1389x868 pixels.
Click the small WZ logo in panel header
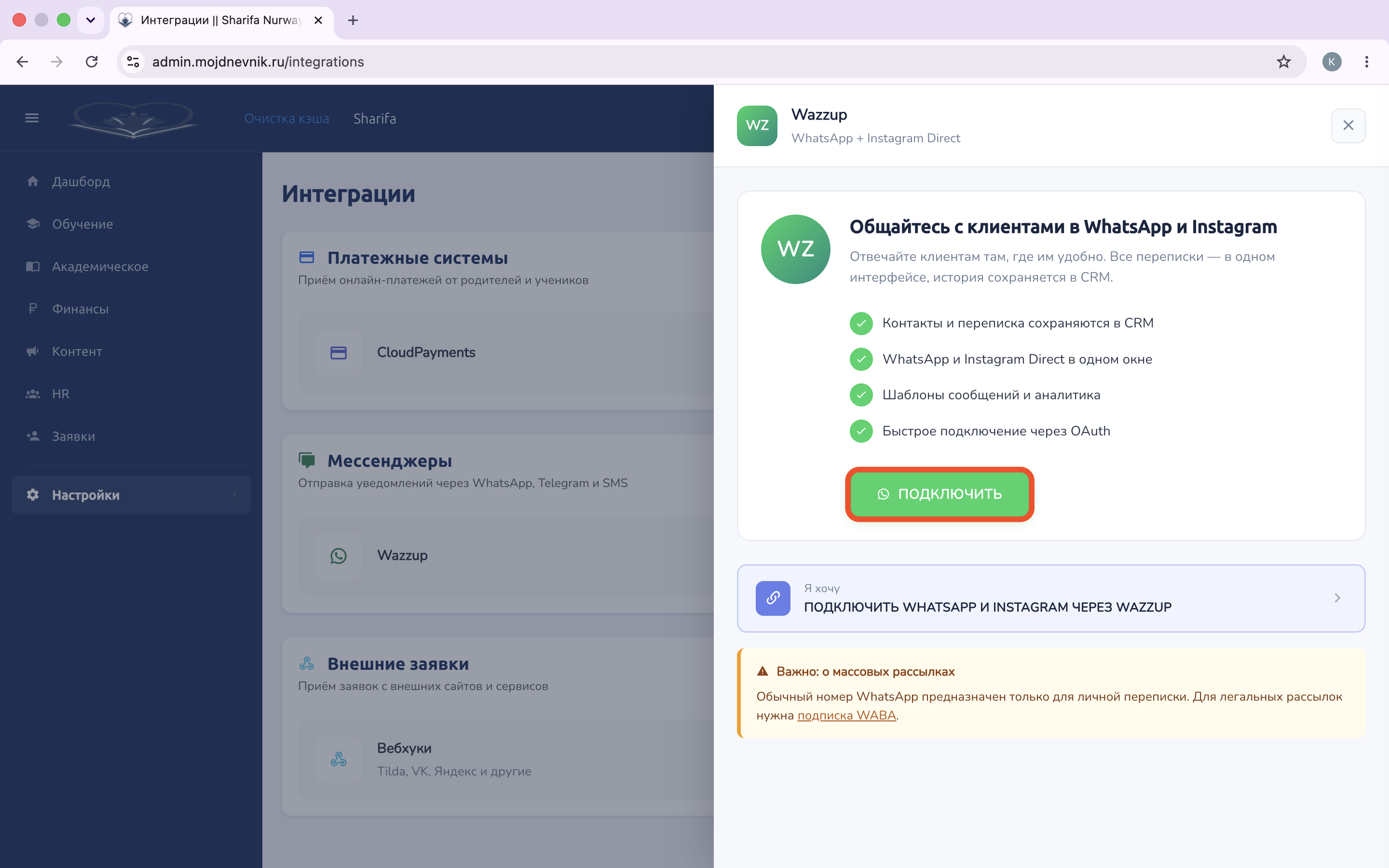point(757,126)
